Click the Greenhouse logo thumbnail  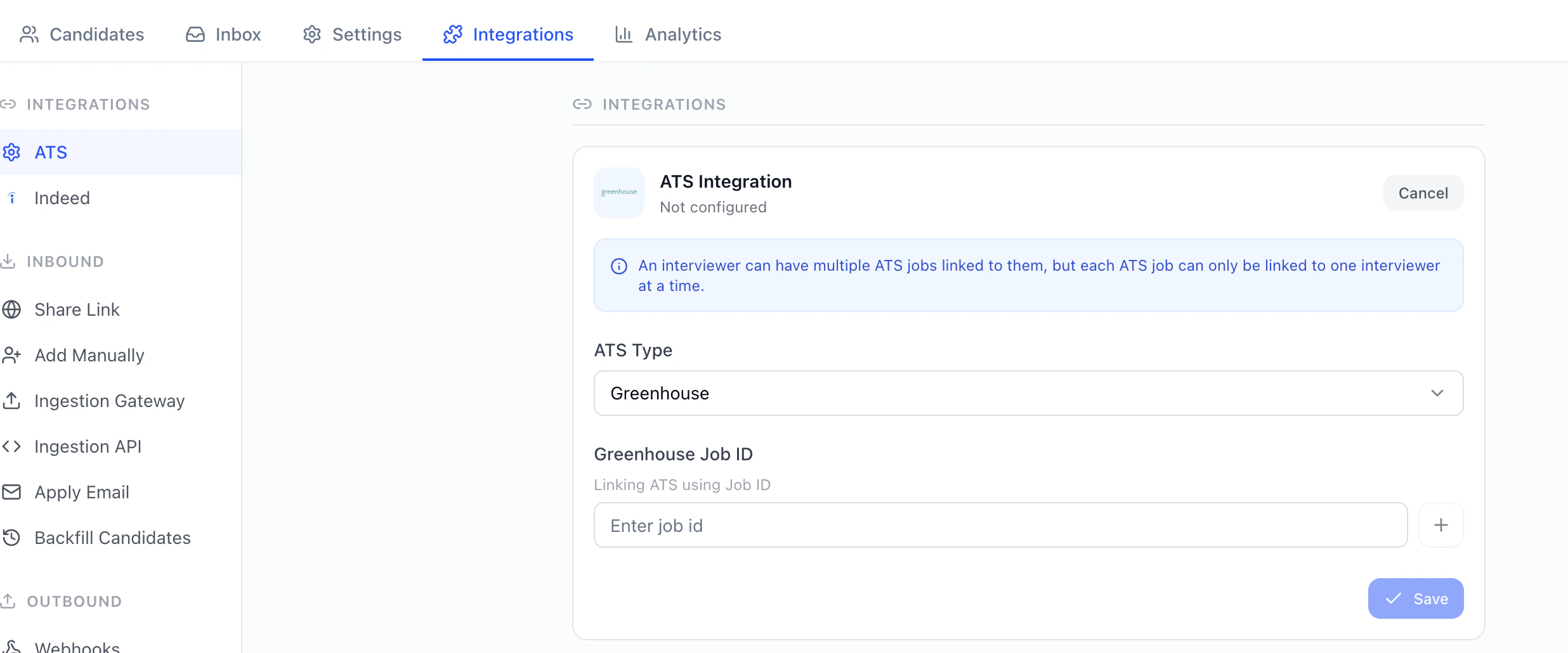tap(619, 193)
